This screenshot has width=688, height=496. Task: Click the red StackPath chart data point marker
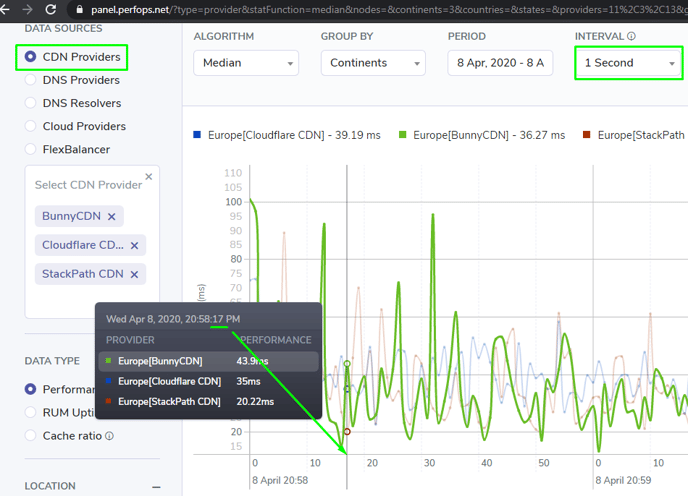pyautogui.click(x=347, y=432)
